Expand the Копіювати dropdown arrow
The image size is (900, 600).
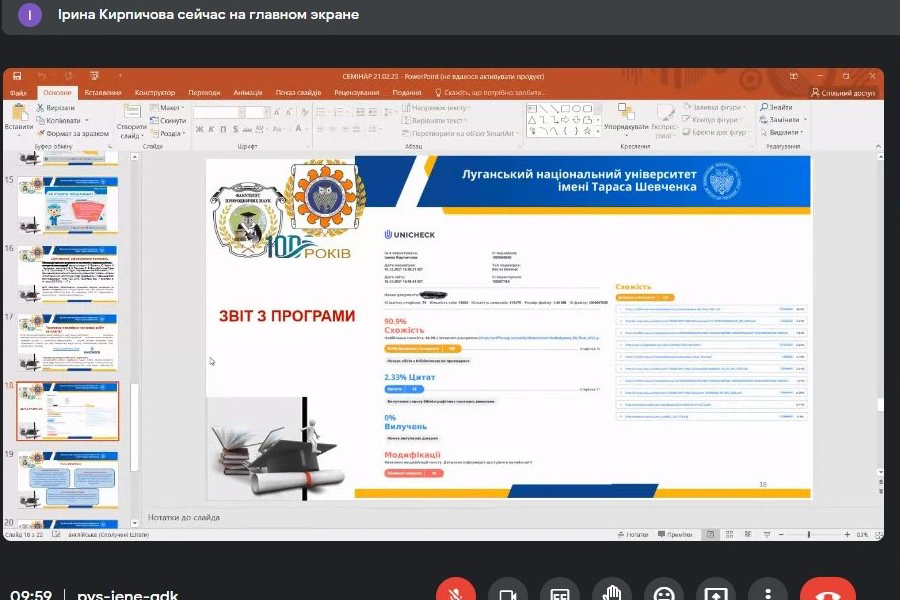pos(87,121)
